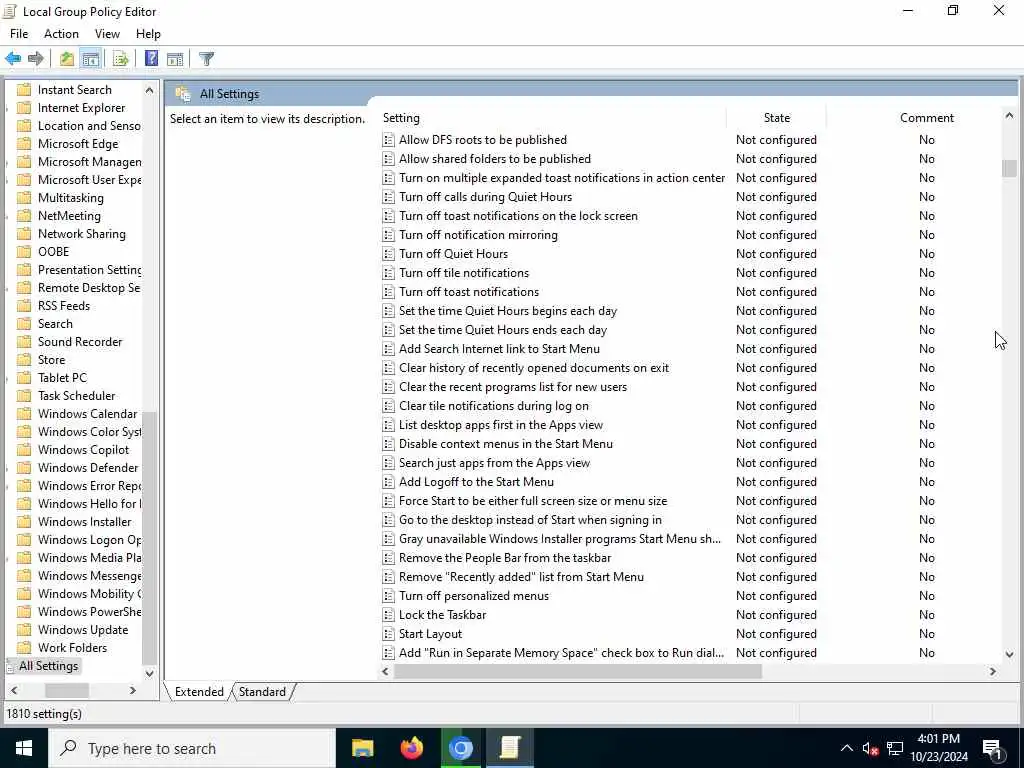Screen dimensions: 1024x768
Task: Click the taskbar search box
Action: 191,748
